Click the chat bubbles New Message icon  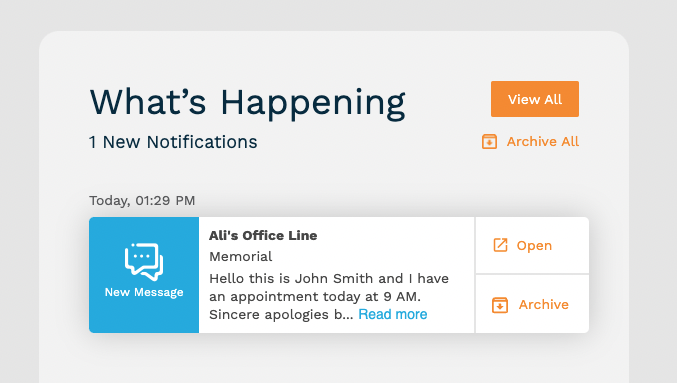(144, 261)
